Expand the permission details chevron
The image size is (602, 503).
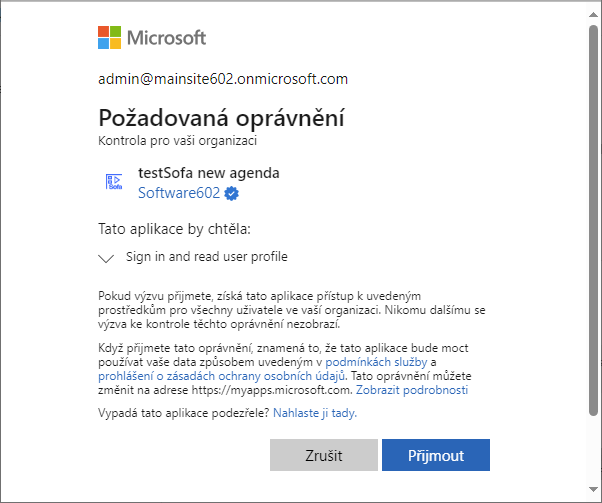(106, 258)
